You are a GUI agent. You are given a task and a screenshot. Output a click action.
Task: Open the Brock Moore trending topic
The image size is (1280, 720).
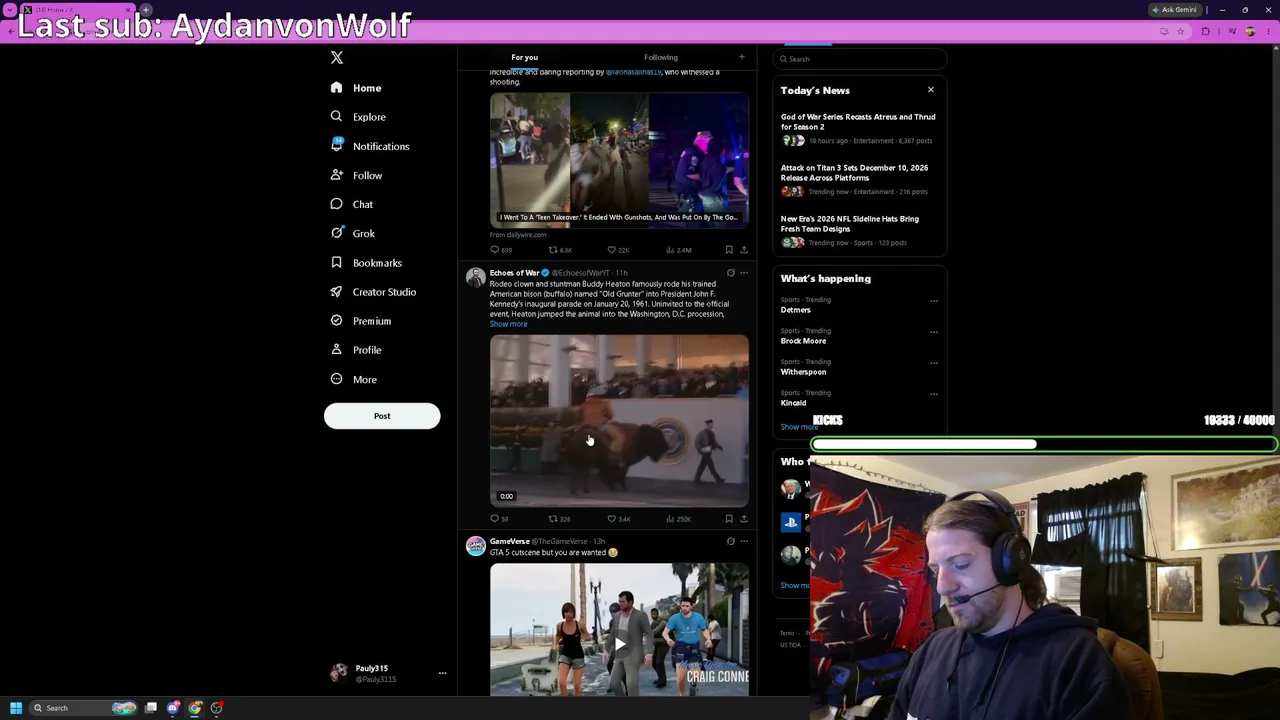click(803, 341)
